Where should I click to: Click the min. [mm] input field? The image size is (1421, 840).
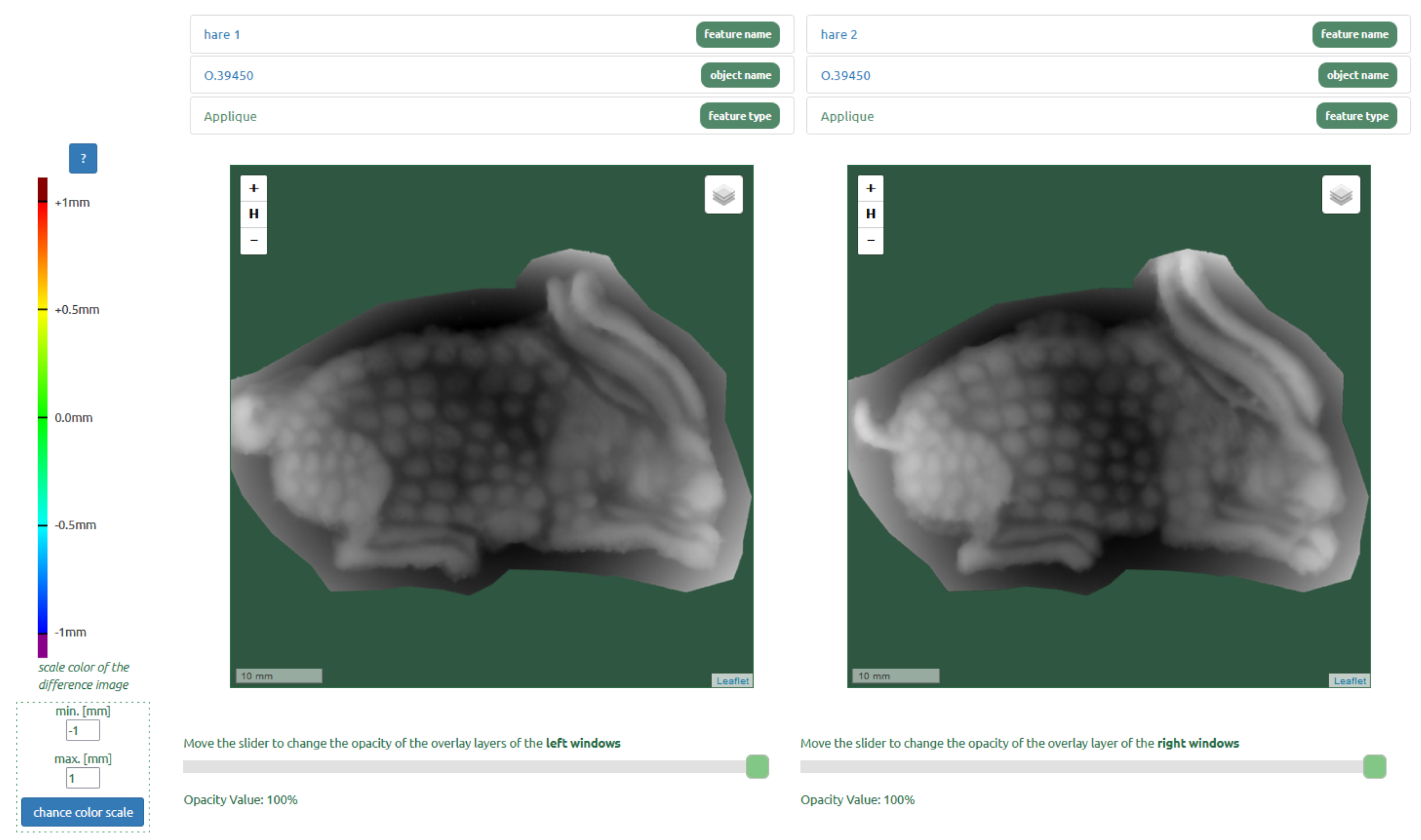pos(83,730)
